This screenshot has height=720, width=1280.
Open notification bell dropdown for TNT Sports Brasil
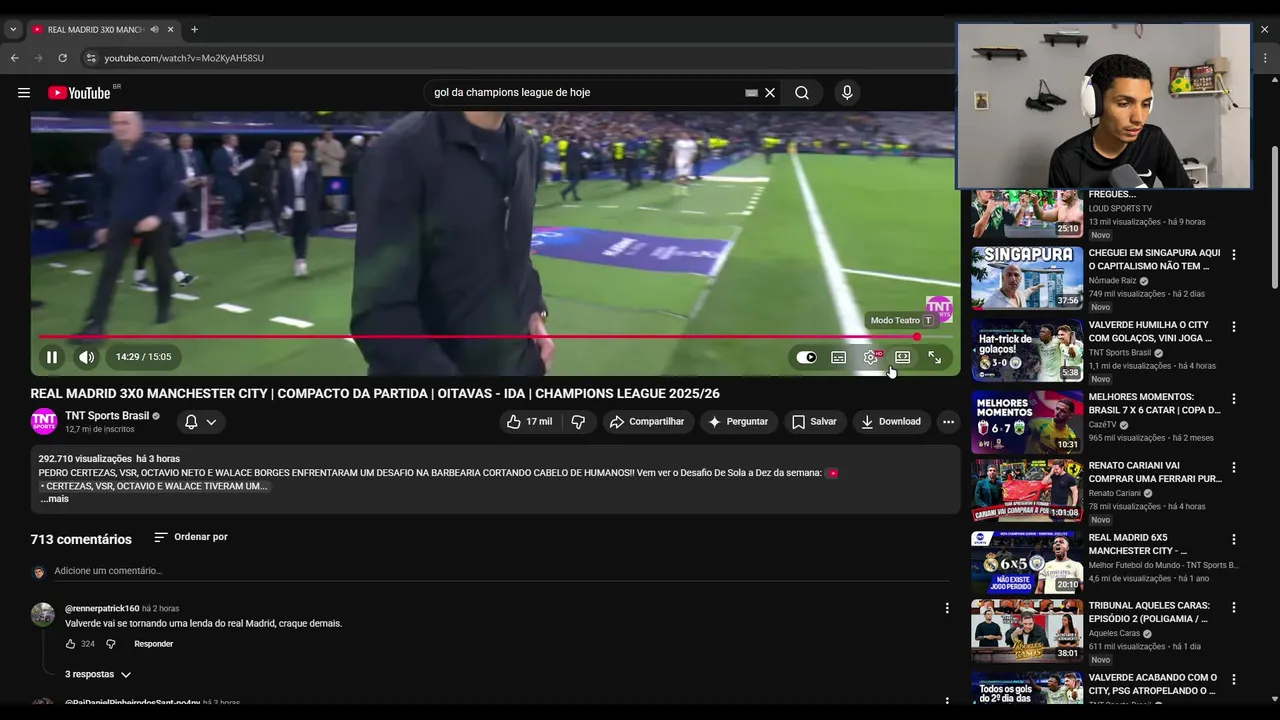200,422
